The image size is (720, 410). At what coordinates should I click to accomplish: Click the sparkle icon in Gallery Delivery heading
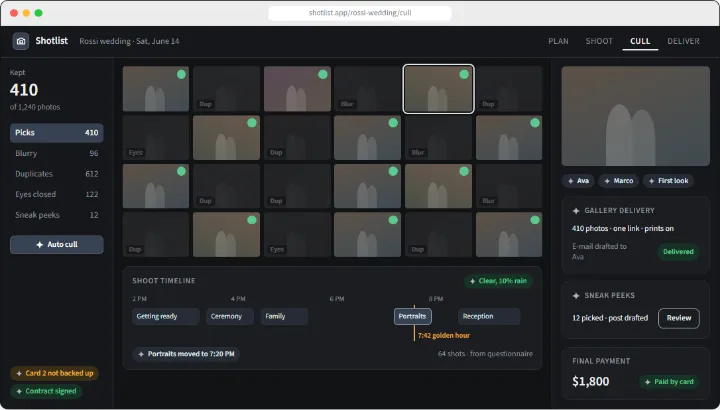(576, 211)
